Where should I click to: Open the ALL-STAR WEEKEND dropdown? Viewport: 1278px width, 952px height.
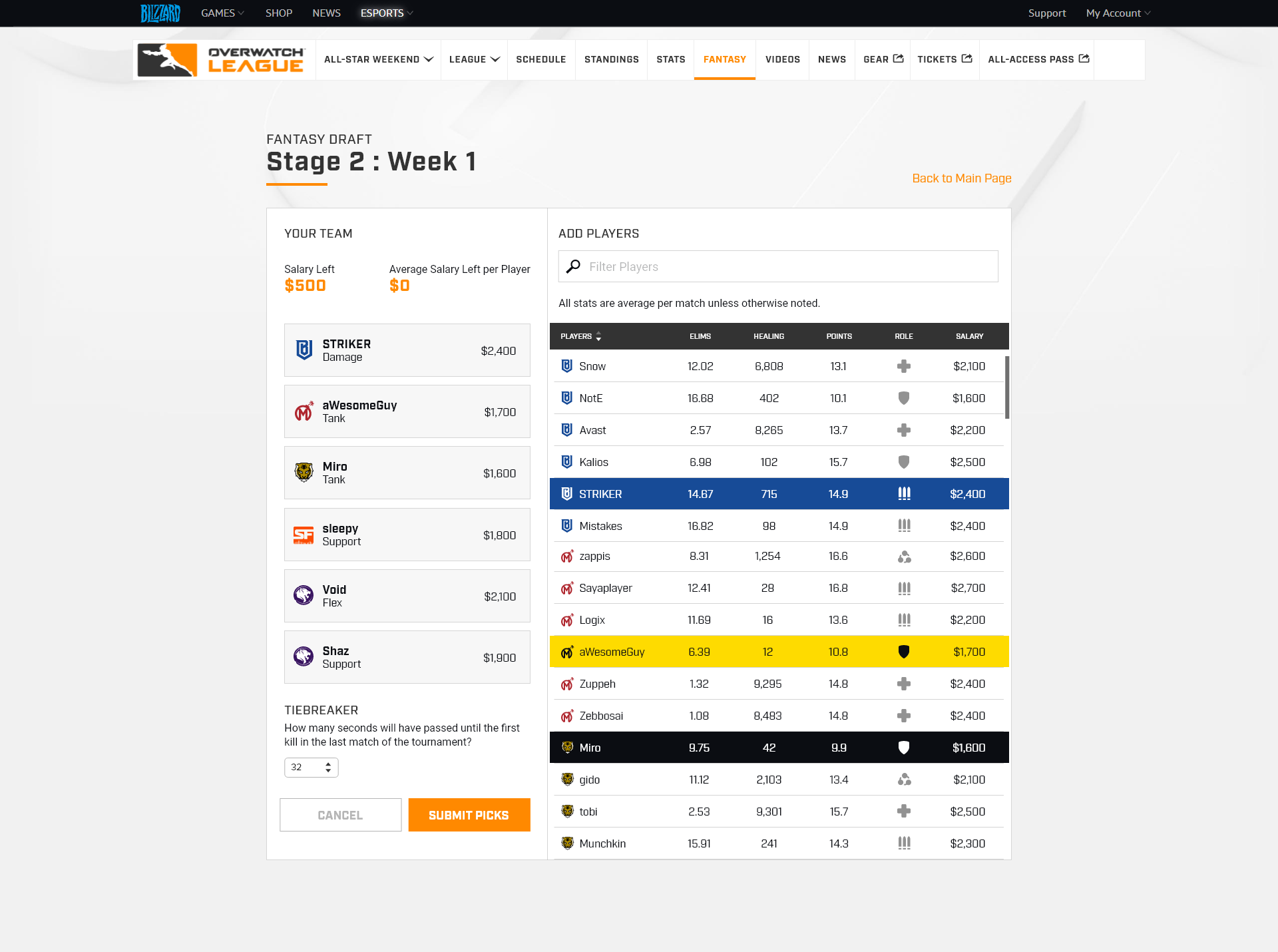click(377, 59)
